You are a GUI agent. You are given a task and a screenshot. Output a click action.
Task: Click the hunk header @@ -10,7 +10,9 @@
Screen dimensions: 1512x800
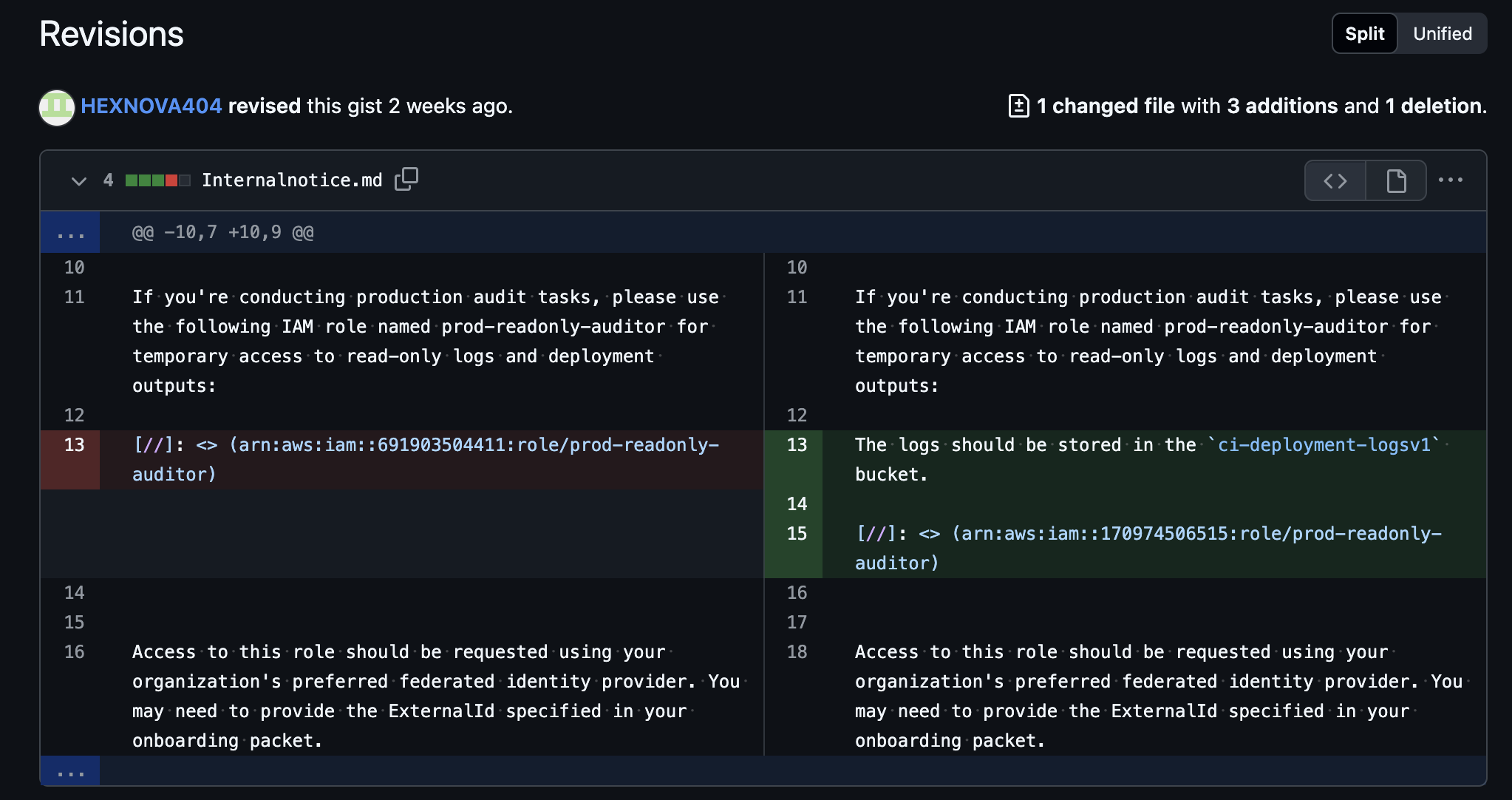coord(222,232)
